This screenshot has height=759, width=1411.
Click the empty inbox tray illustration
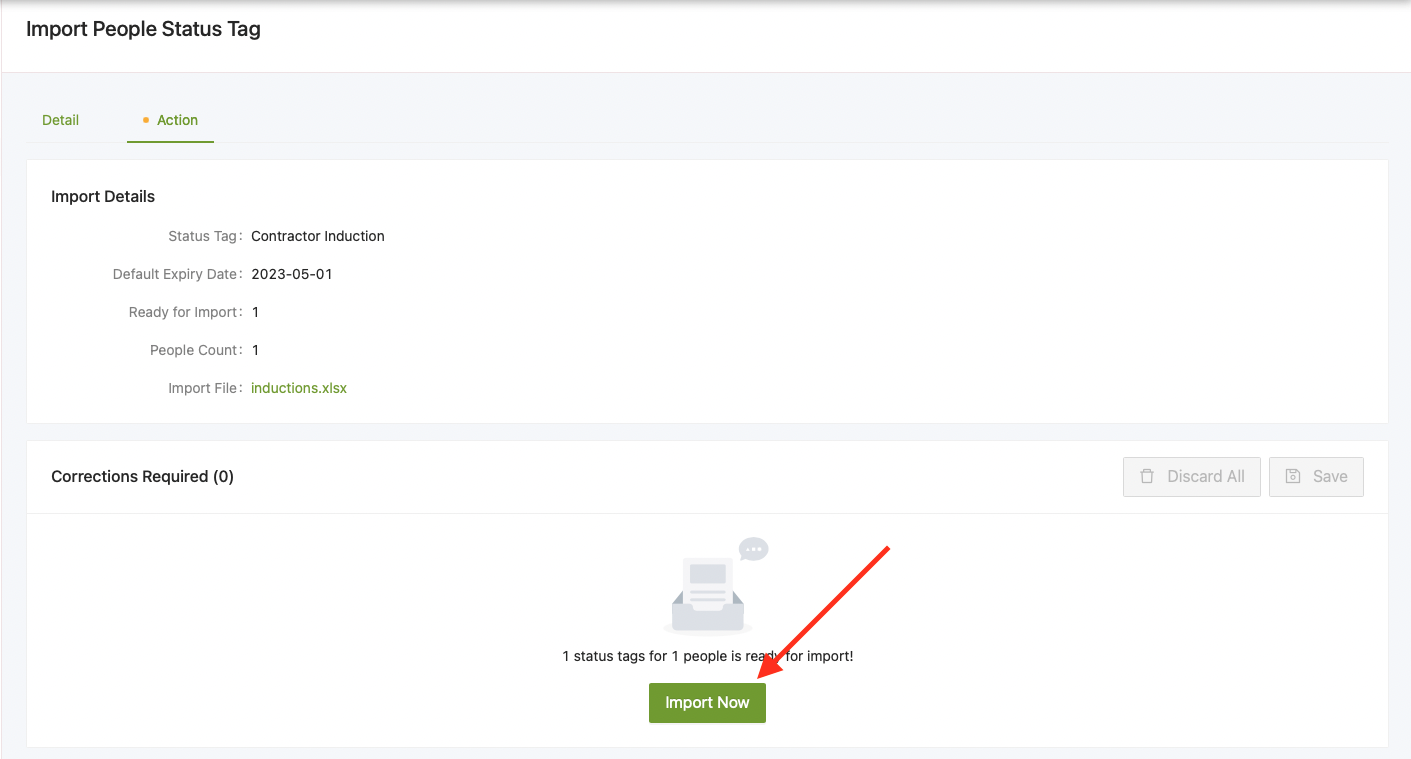pyautogui.click(x=708, y=596)
